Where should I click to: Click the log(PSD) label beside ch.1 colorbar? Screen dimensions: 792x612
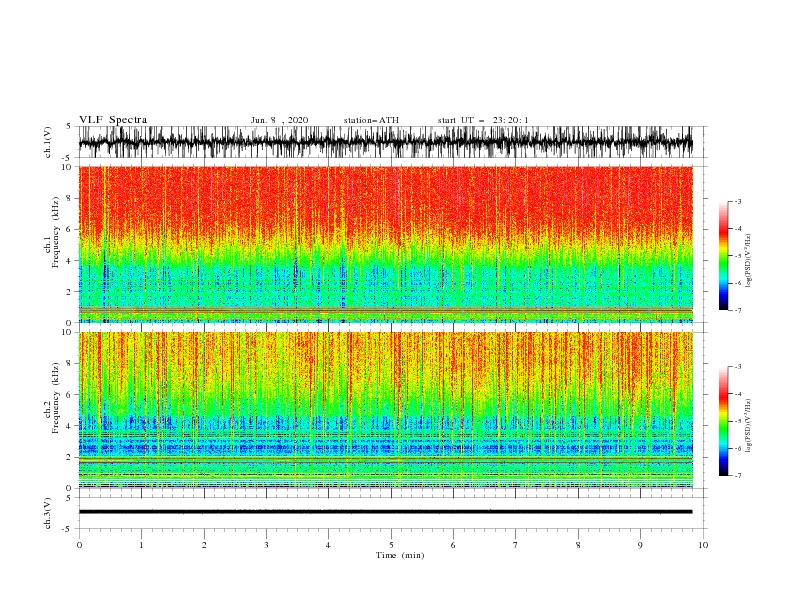click(748, 261)
